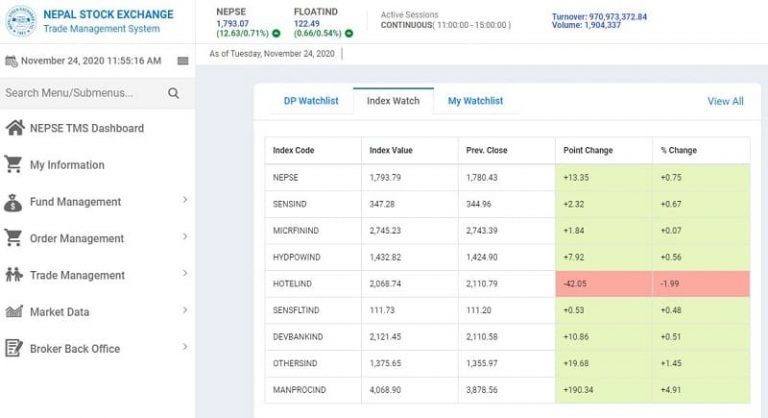Open the My Watchlist tab

click(475, 101)
